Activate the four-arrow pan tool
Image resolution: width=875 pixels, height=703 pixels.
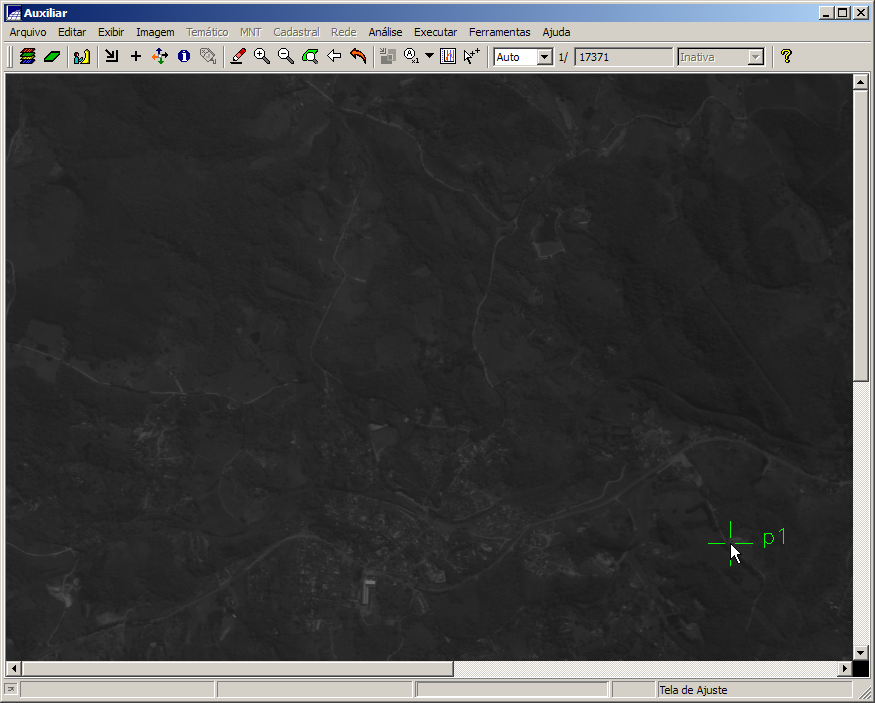pyautogui.click(x=160, y=57)
